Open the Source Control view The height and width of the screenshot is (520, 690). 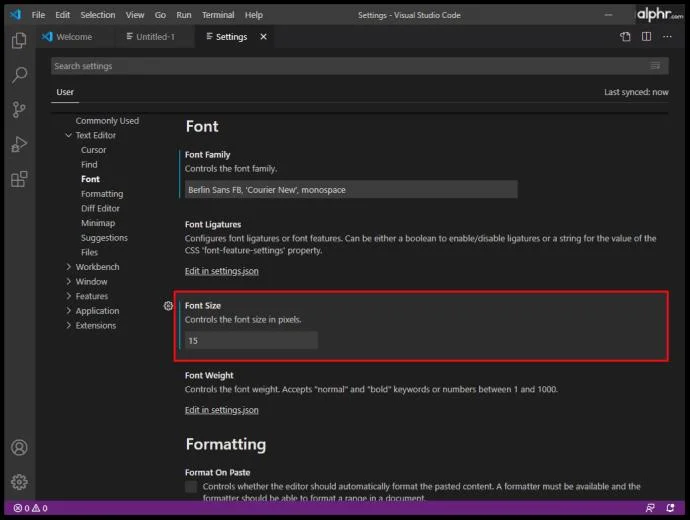click(x=19, y=110)
